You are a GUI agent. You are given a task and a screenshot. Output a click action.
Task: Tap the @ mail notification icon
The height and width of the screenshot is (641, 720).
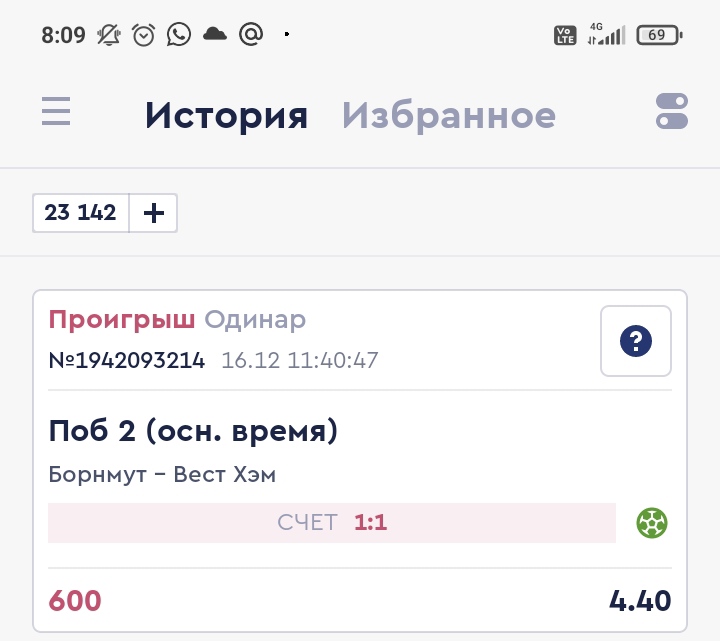click(x=251, y=35)
